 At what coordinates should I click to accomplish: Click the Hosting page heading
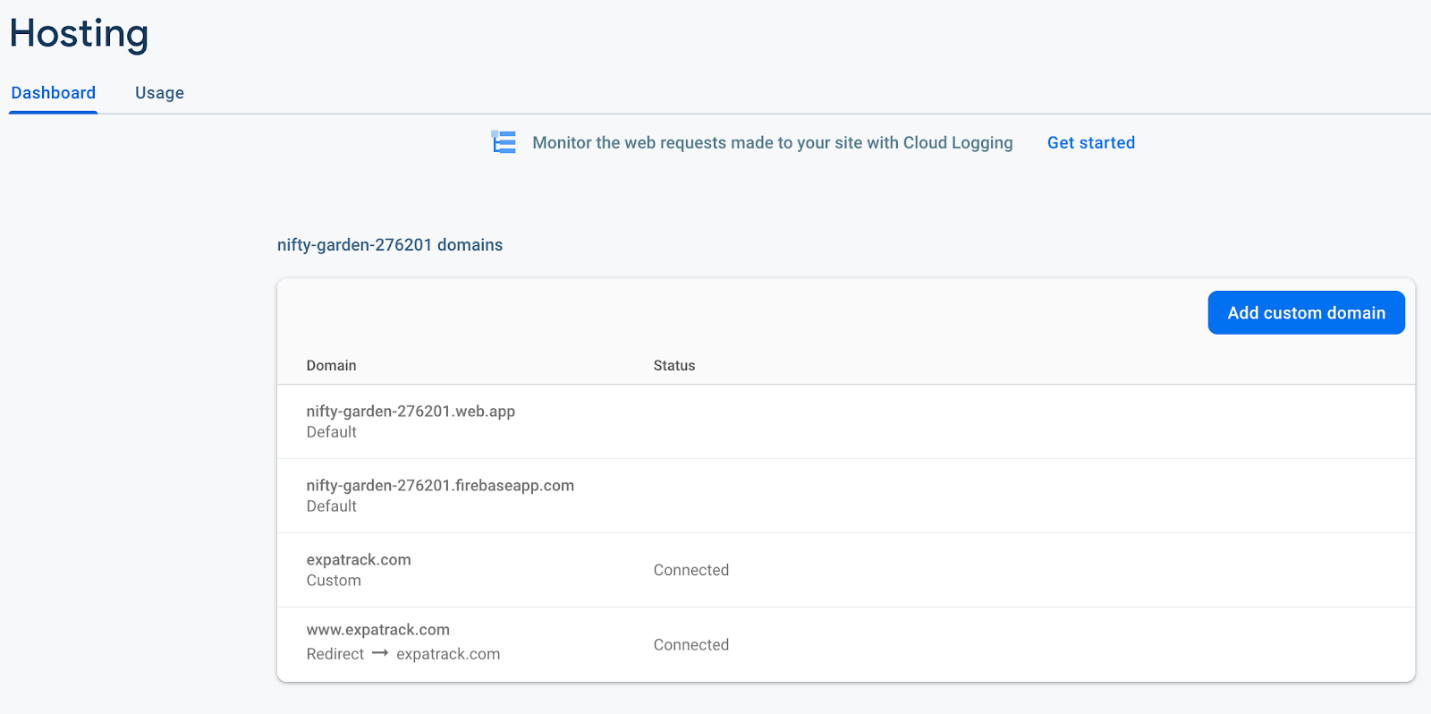tap(79, 33)
